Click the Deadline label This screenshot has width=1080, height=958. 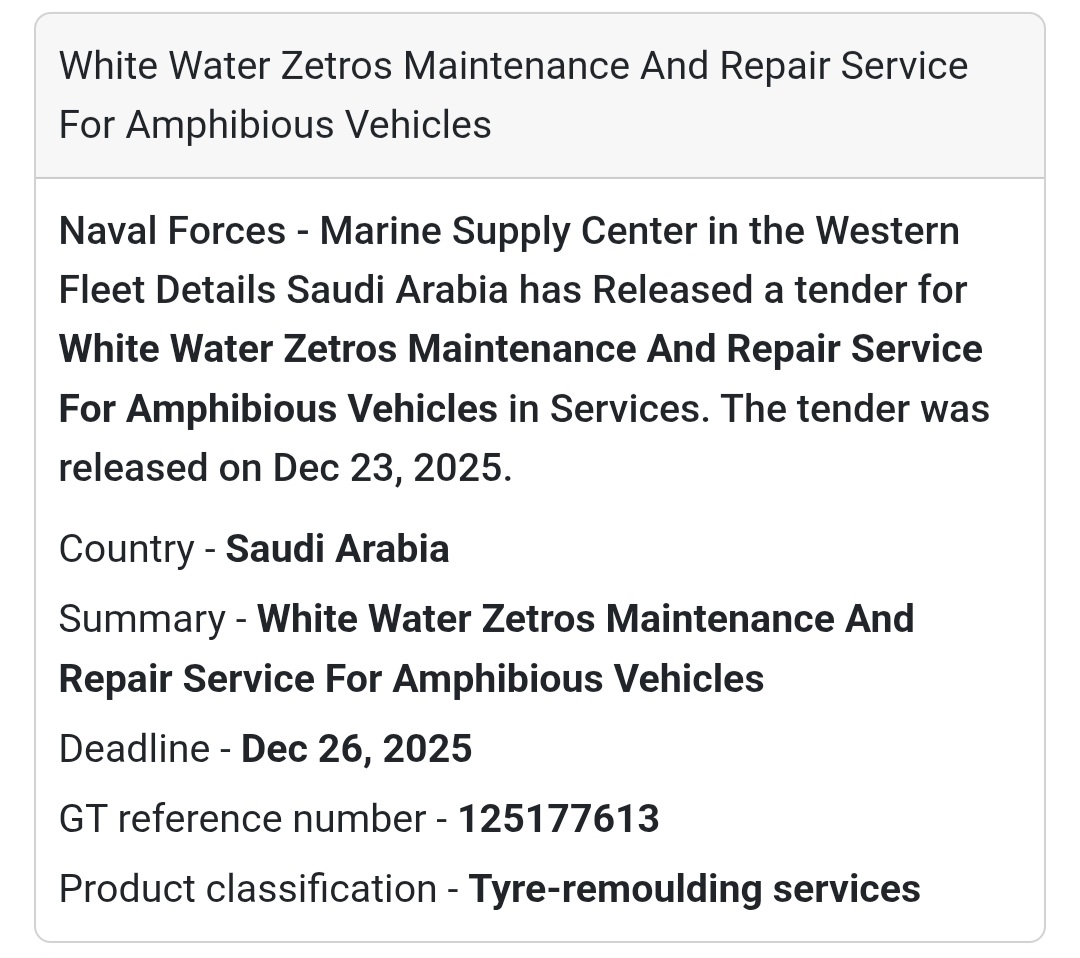point(134,749)
